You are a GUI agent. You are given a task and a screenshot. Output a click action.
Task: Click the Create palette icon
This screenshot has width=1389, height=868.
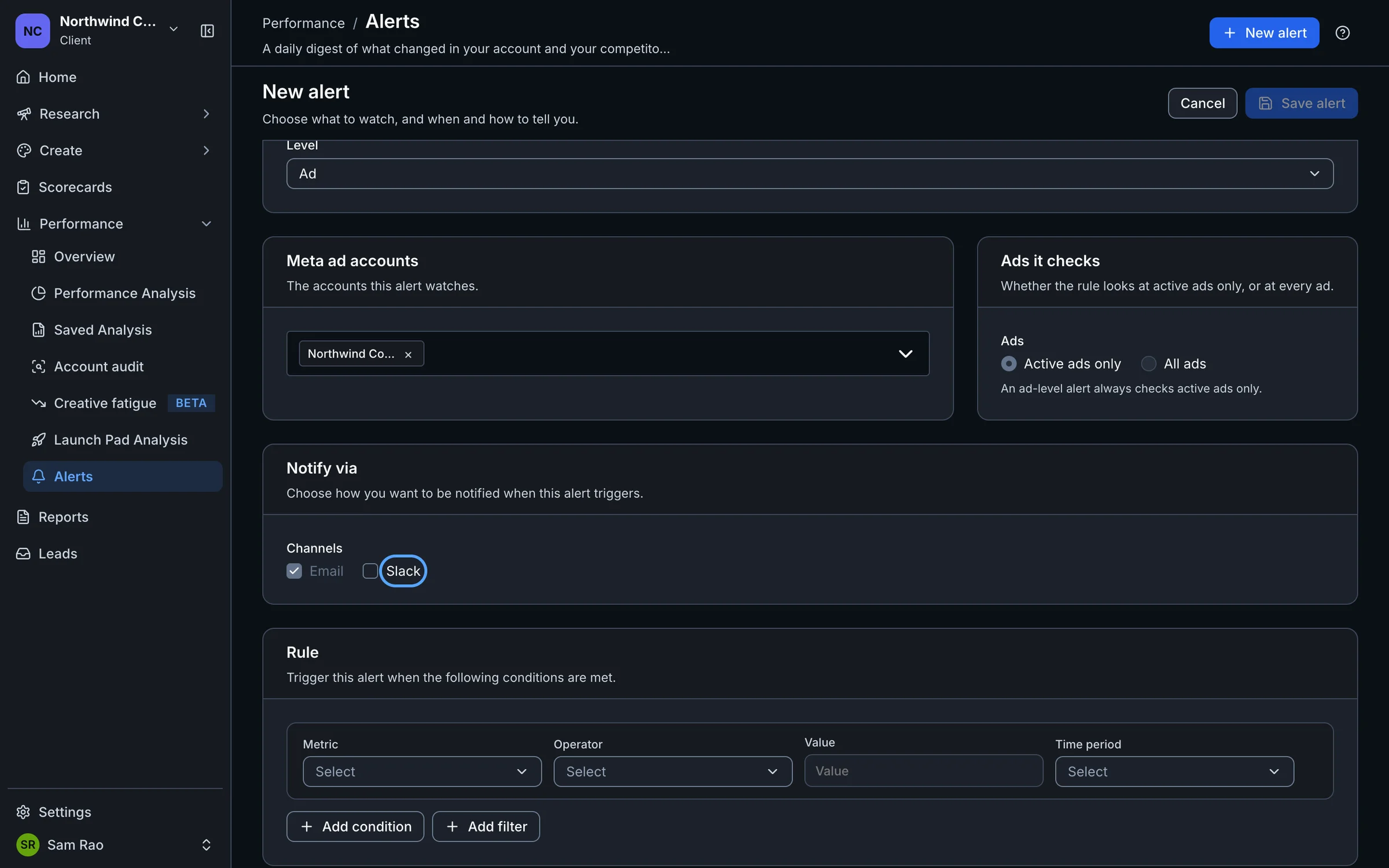[x=24, y=150]
